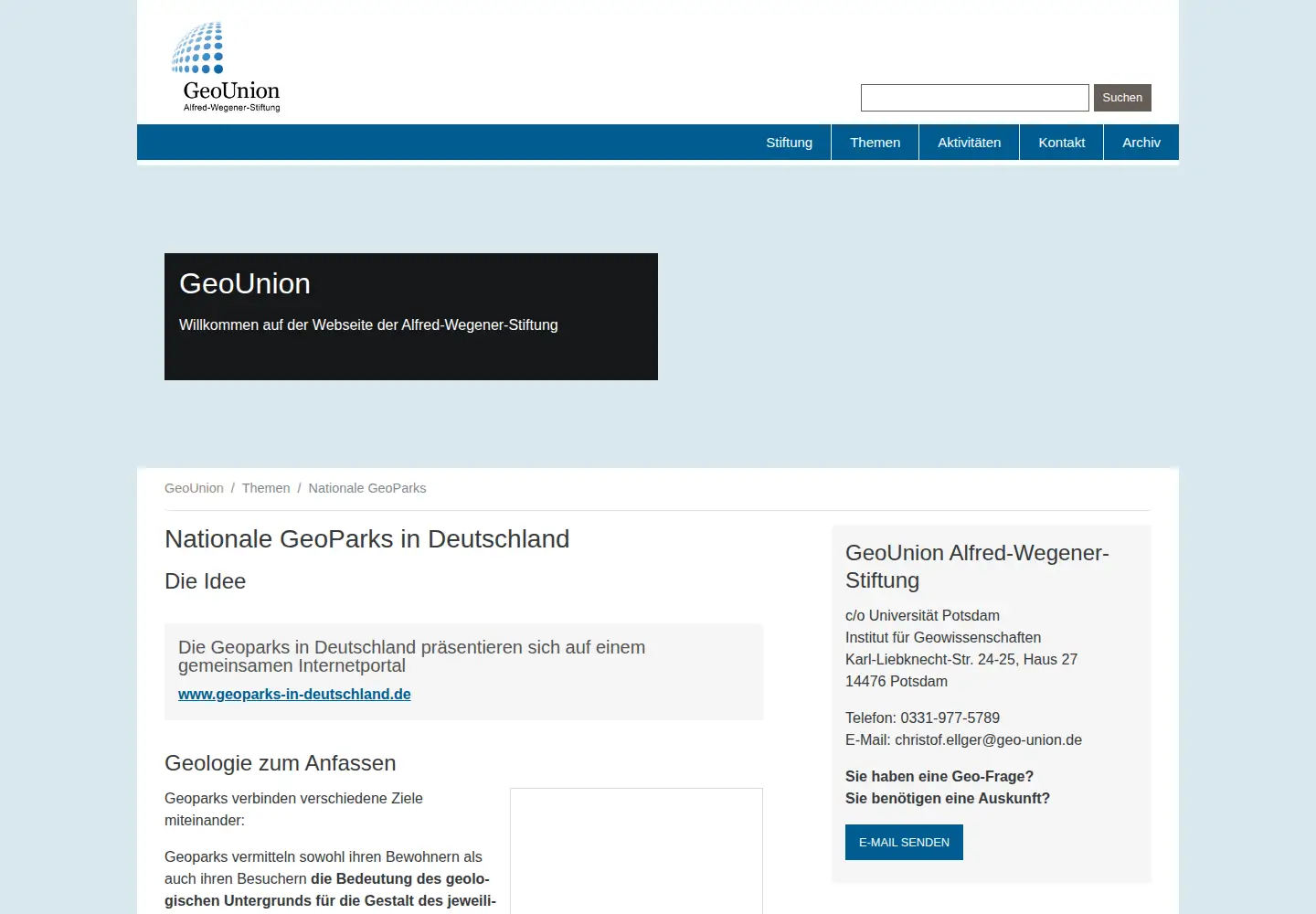Click 'Sie benötigen eine Auskunft?' text
This screenshot has height=914, width=1316.
(x=948, y=799)
